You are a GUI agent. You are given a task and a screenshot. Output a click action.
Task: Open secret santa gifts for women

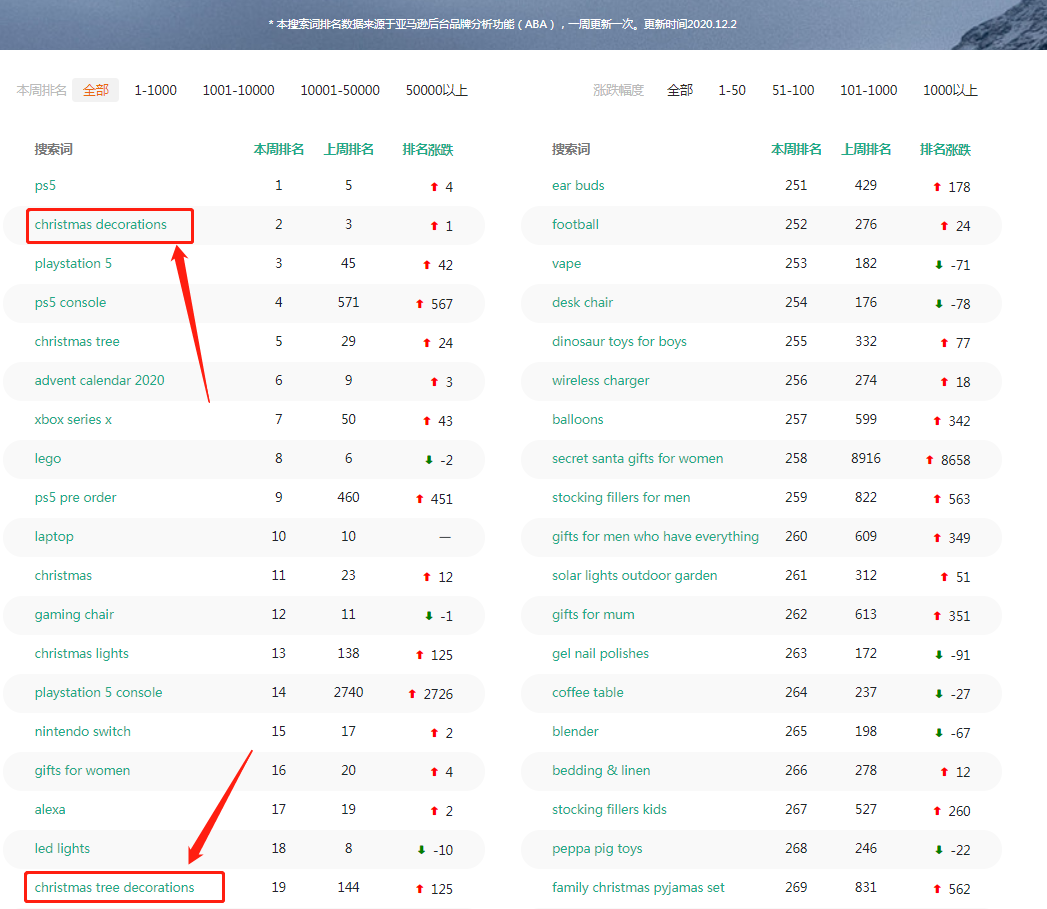pyautogui.click(x=637, y=458)
